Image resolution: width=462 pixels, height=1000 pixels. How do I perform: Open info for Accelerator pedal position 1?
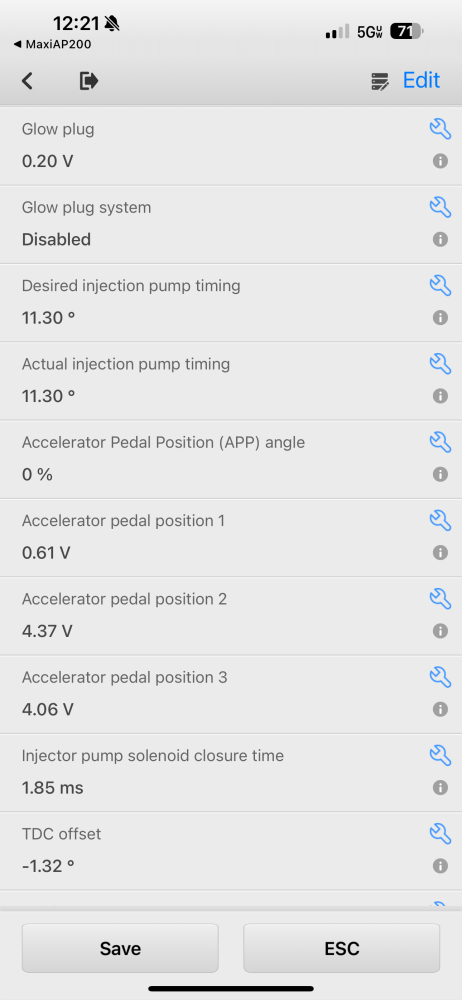tap(440, 552)
